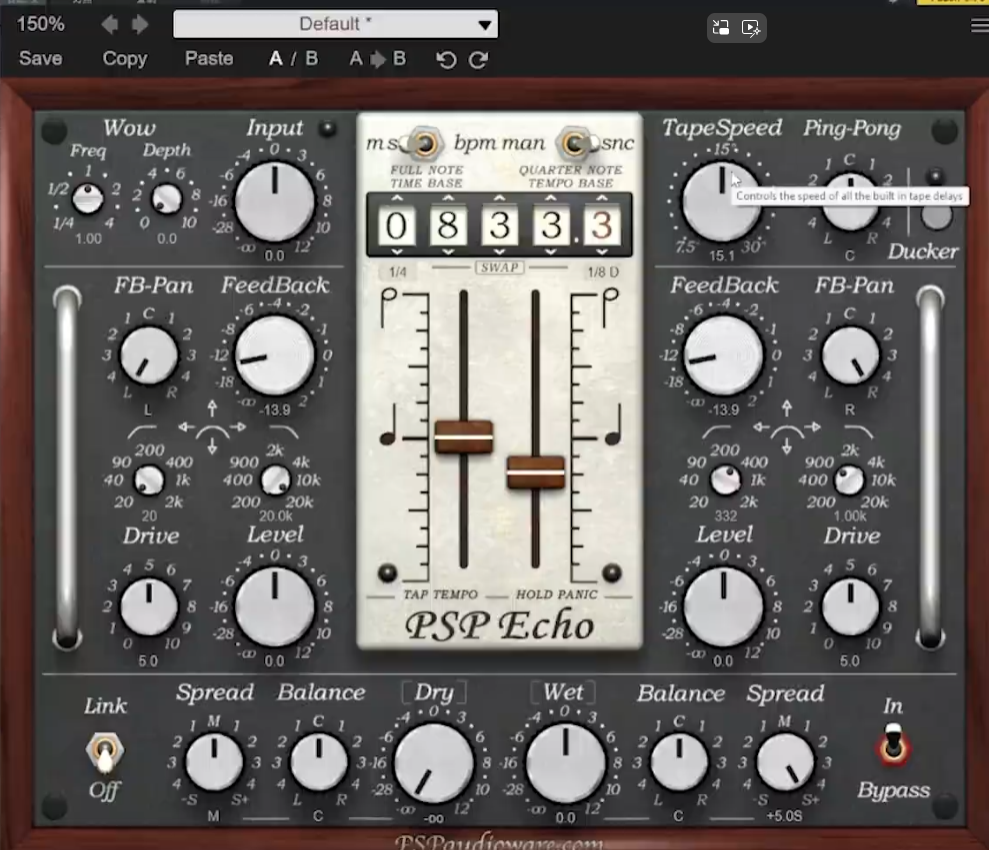Click the band-pass curve icon in right delay section
Screen dimensions: 989x850
pos(787,433)
